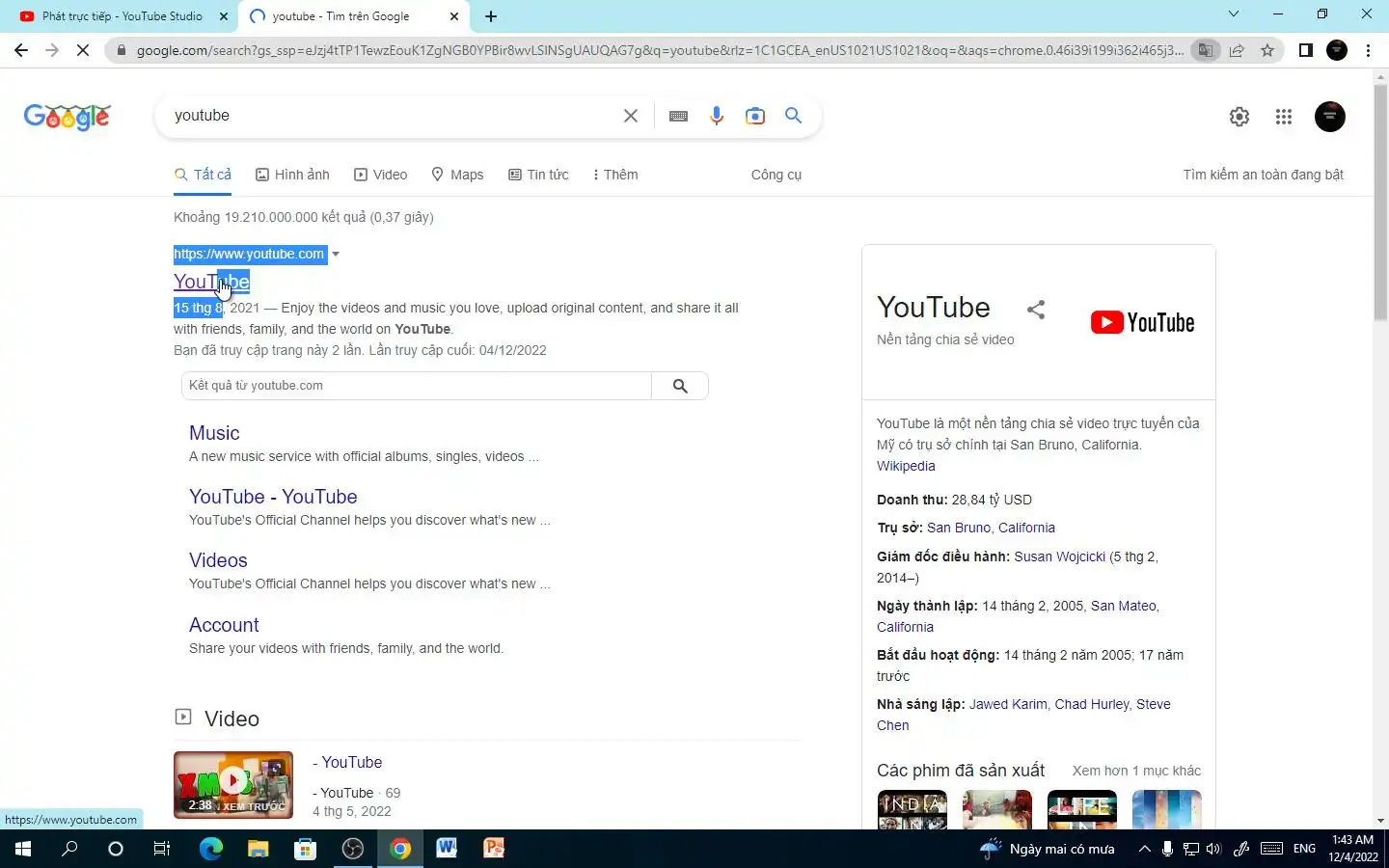
Task: Search by image with the camera icon
Action: point(755,116)
